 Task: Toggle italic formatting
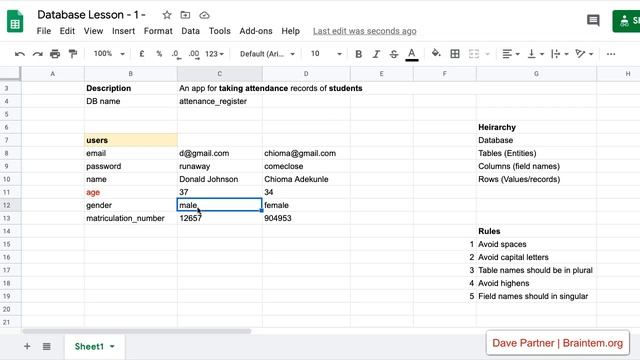click(376, 54)
